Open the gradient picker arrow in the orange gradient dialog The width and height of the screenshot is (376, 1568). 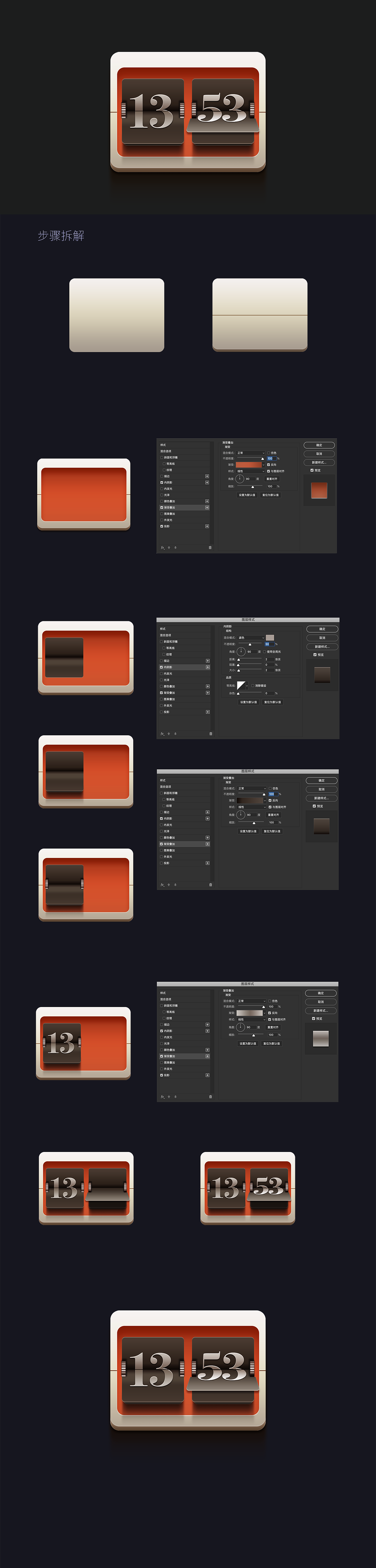pos(263,464)
